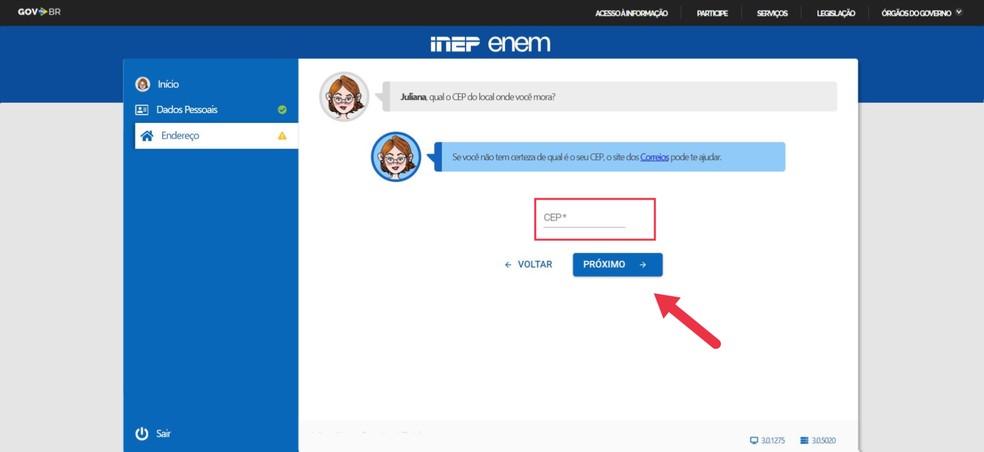
Task: Expand Órgãos do Governo dropdown
Action: (921, 13)
